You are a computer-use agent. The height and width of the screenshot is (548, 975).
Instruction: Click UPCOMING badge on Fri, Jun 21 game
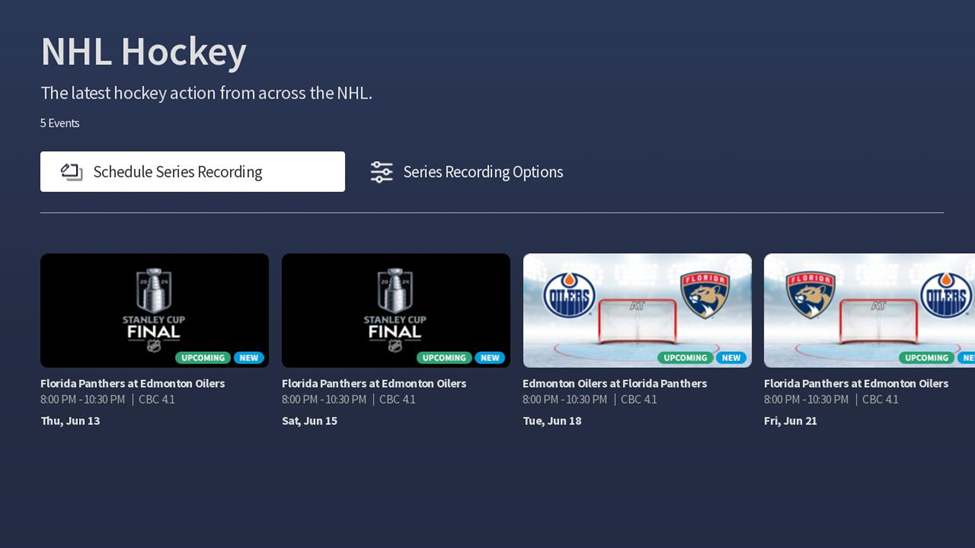point(926,358)
